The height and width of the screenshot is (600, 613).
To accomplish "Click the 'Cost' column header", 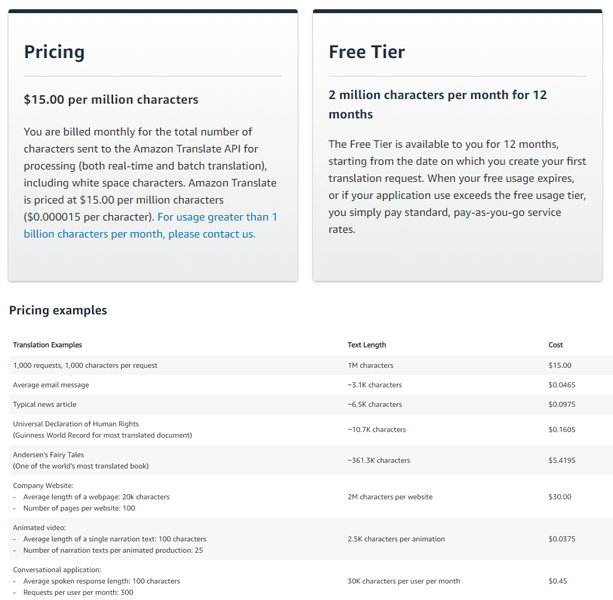I will pyautogui.click(x=556, y=345).
